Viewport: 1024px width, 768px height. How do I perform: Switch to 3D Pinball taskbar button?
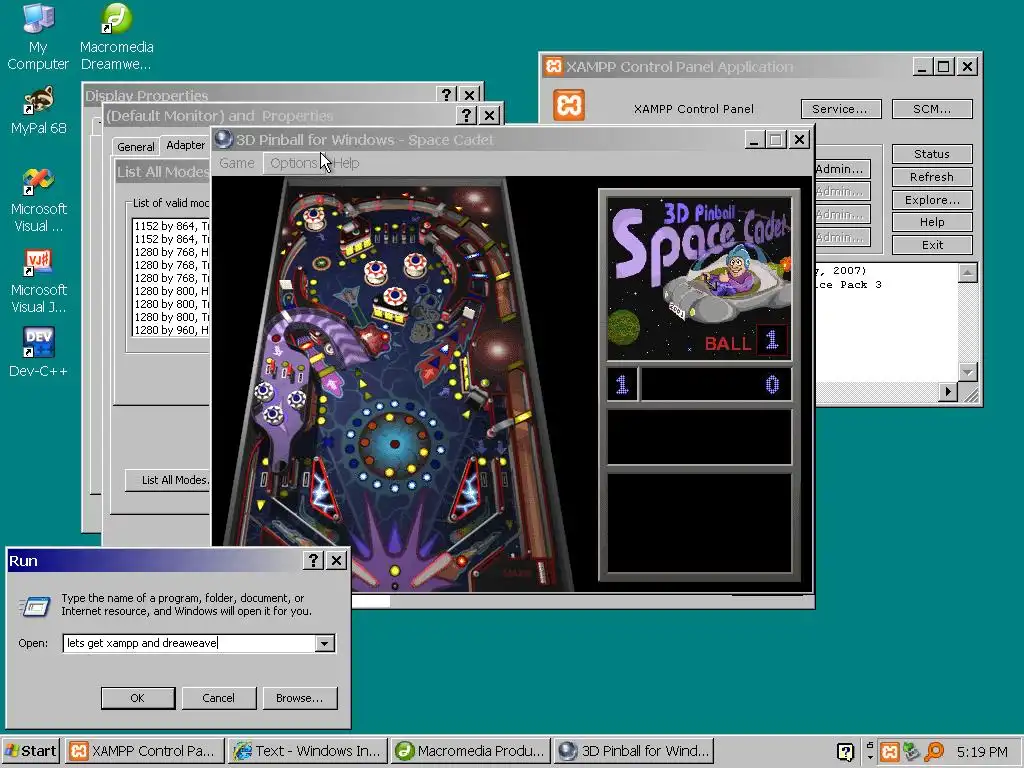pyautogui.click(x=633, y=751)
